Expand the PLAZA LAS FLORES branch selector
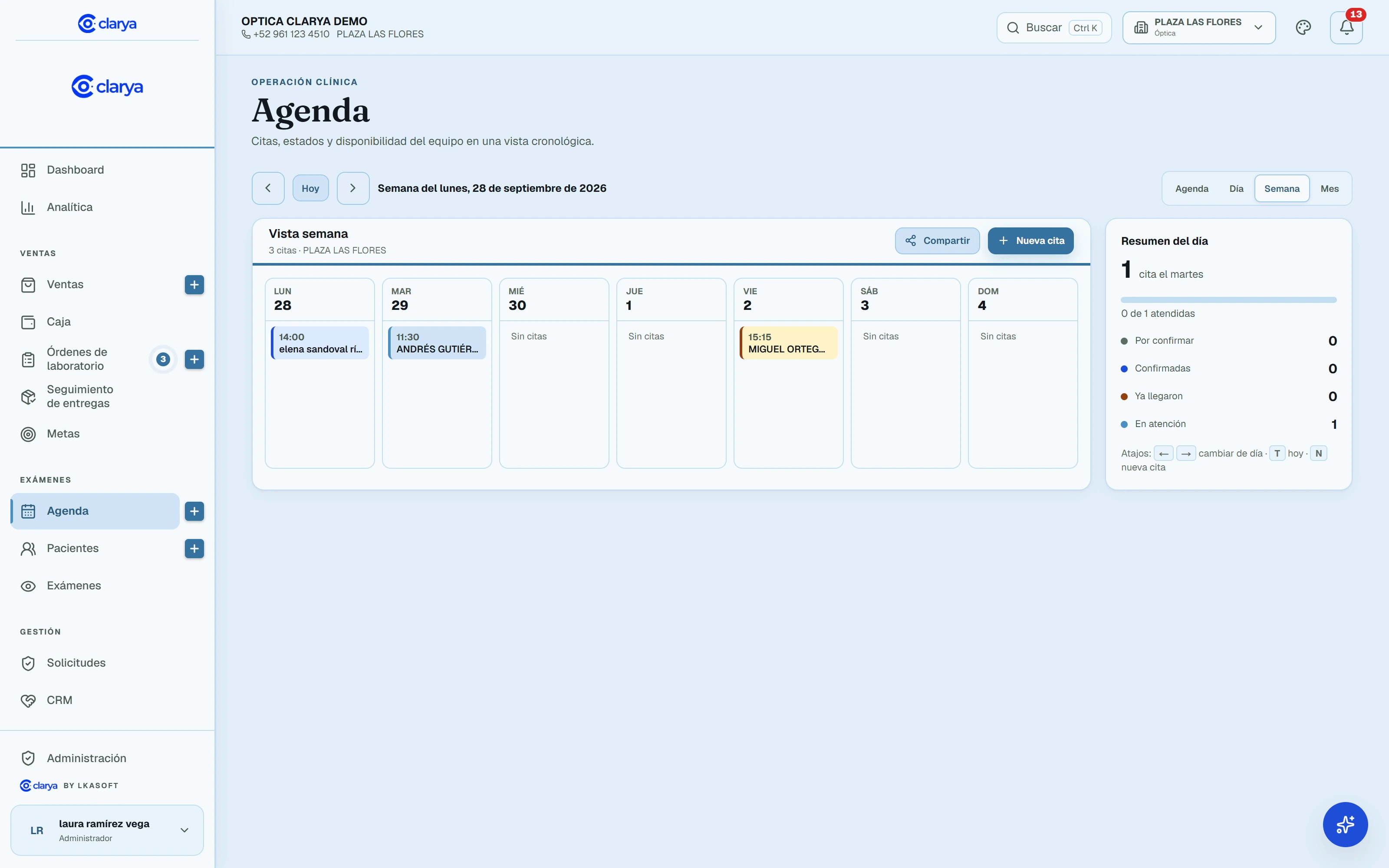The image size is (1389, 868). (x=1198, y=27)
